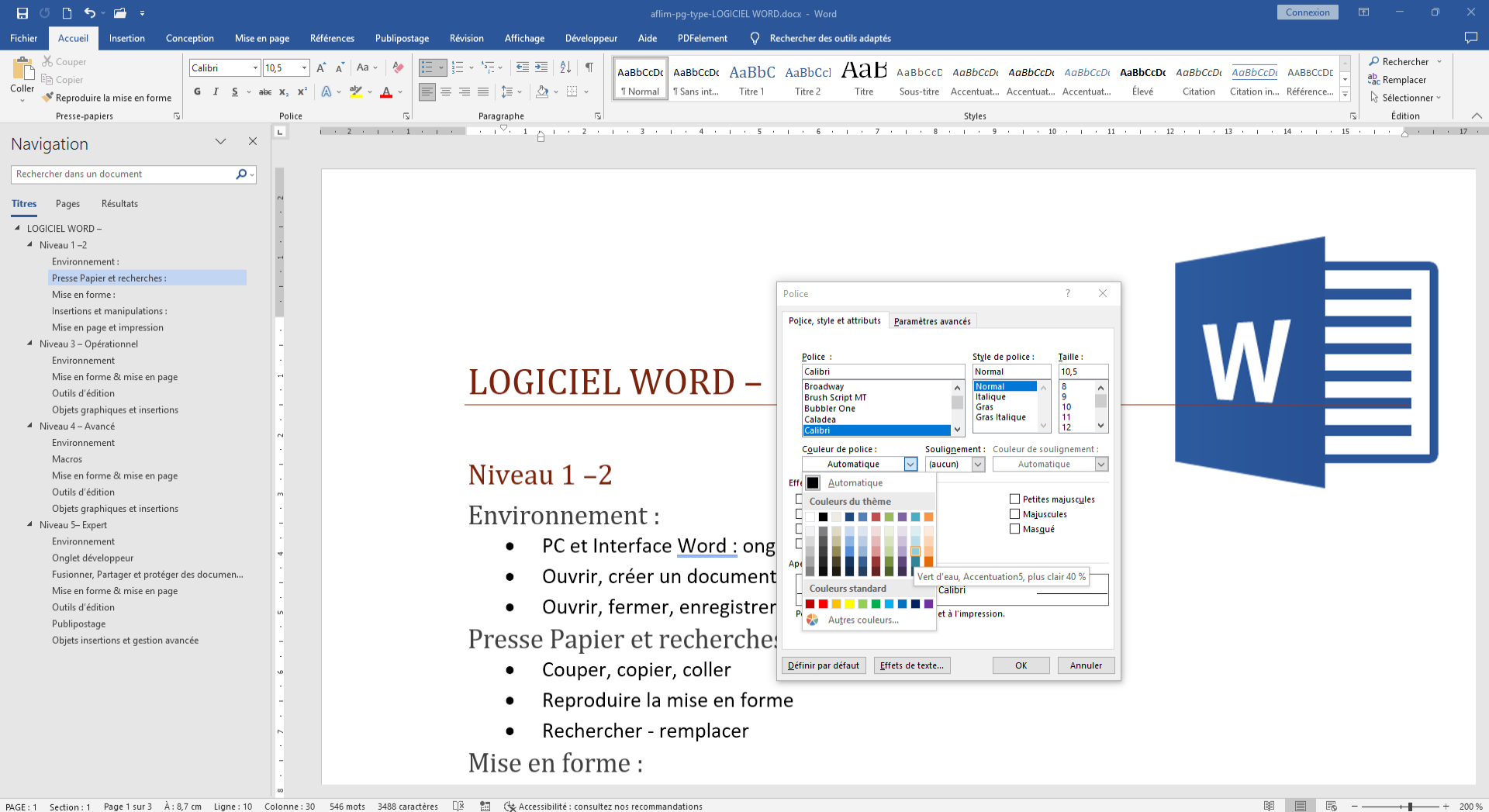
Task: Collapse the Niveau 1 –2 heading
Action: 29,244
